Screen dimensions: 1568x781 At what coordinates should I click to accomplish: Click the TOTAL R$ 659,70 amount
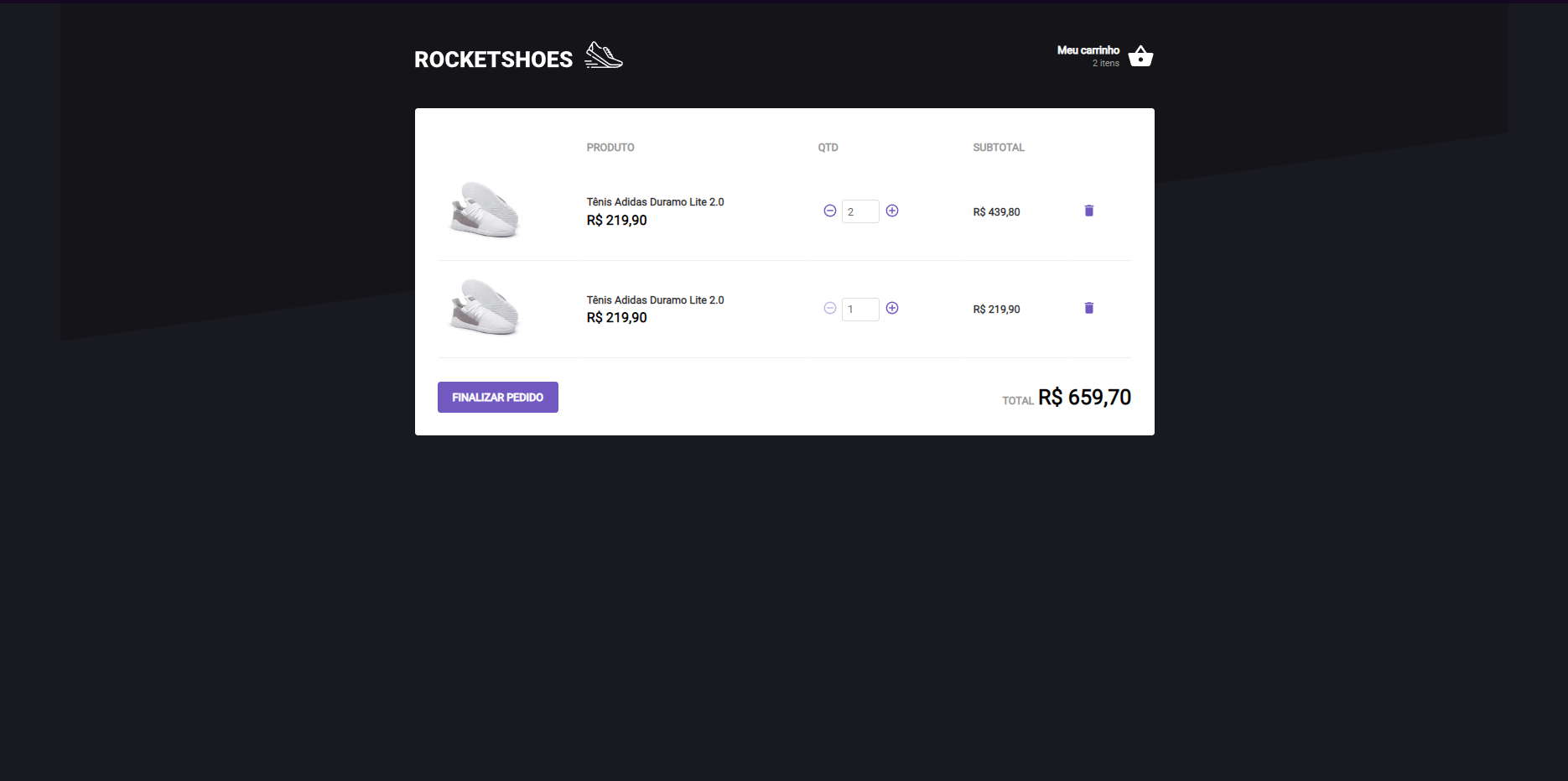coord(1084,397)
